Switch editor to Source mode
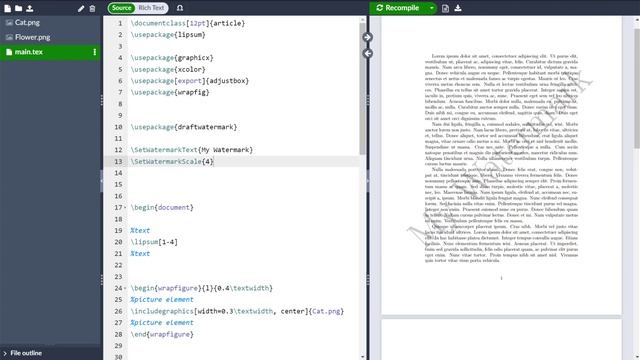The image size is (640, 360). (x=122, y=8)
